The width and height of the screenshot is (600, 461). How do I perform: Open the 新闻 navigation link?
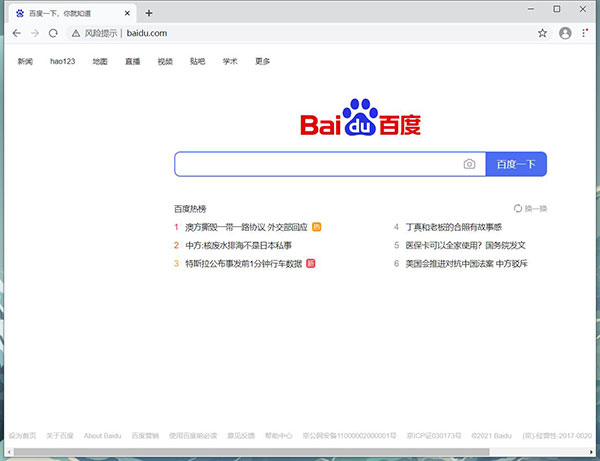25,61
